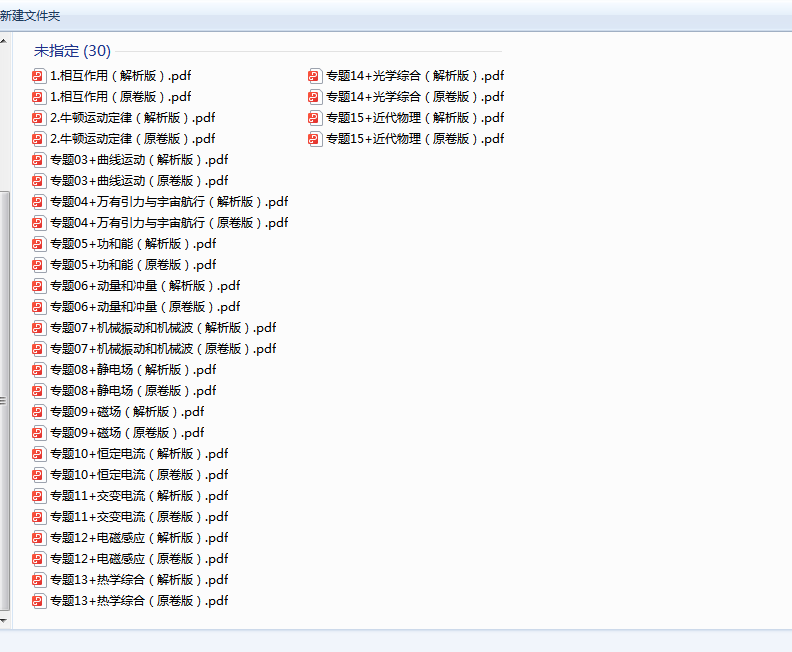792x652 pixels.
Task: Select file name 专题09+磁场（原卷版）.pdf
Action: click(x=127, y=433)
